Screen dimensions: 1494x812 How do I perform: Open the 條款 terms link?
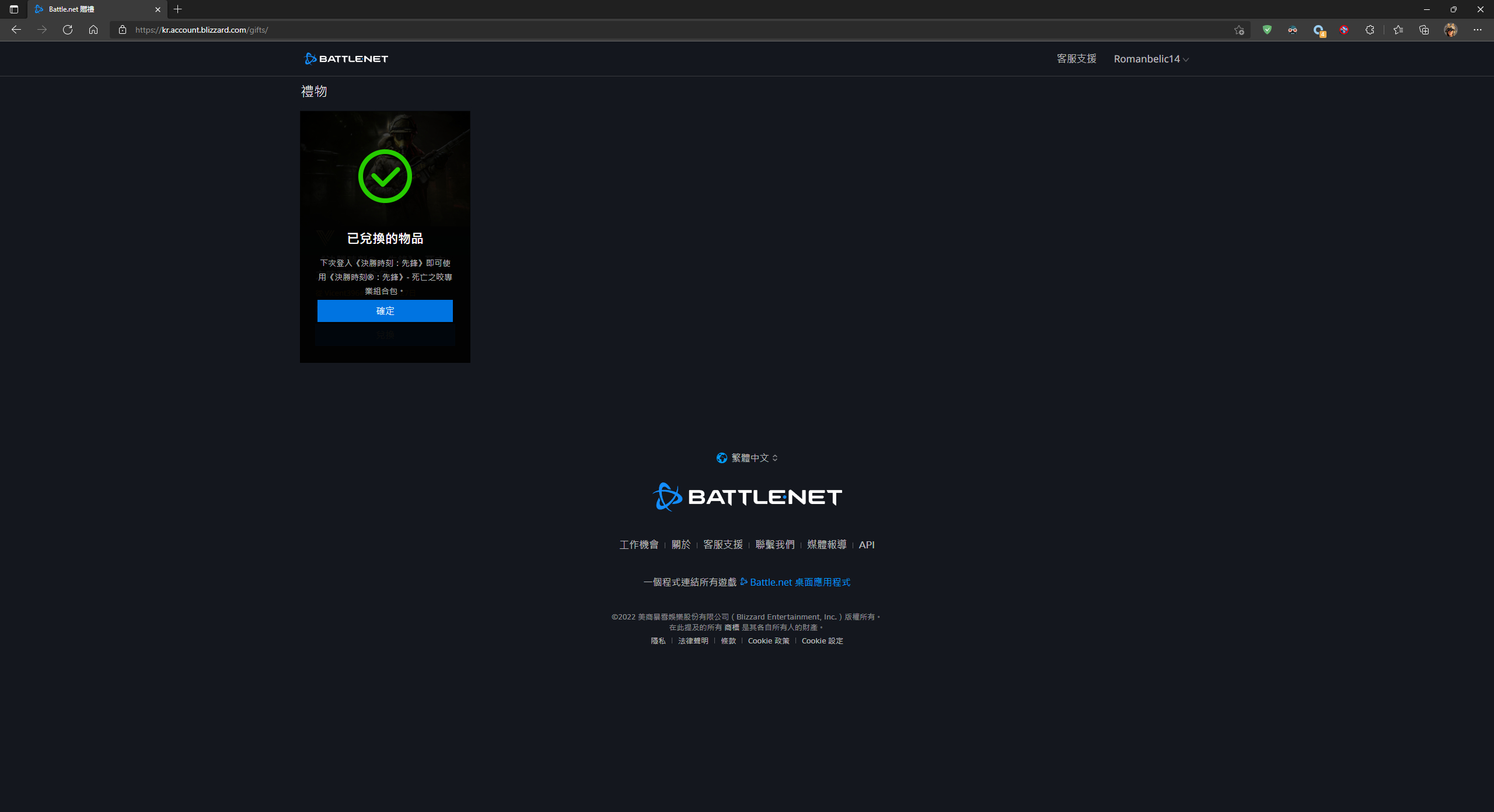[x=728, y=641]
